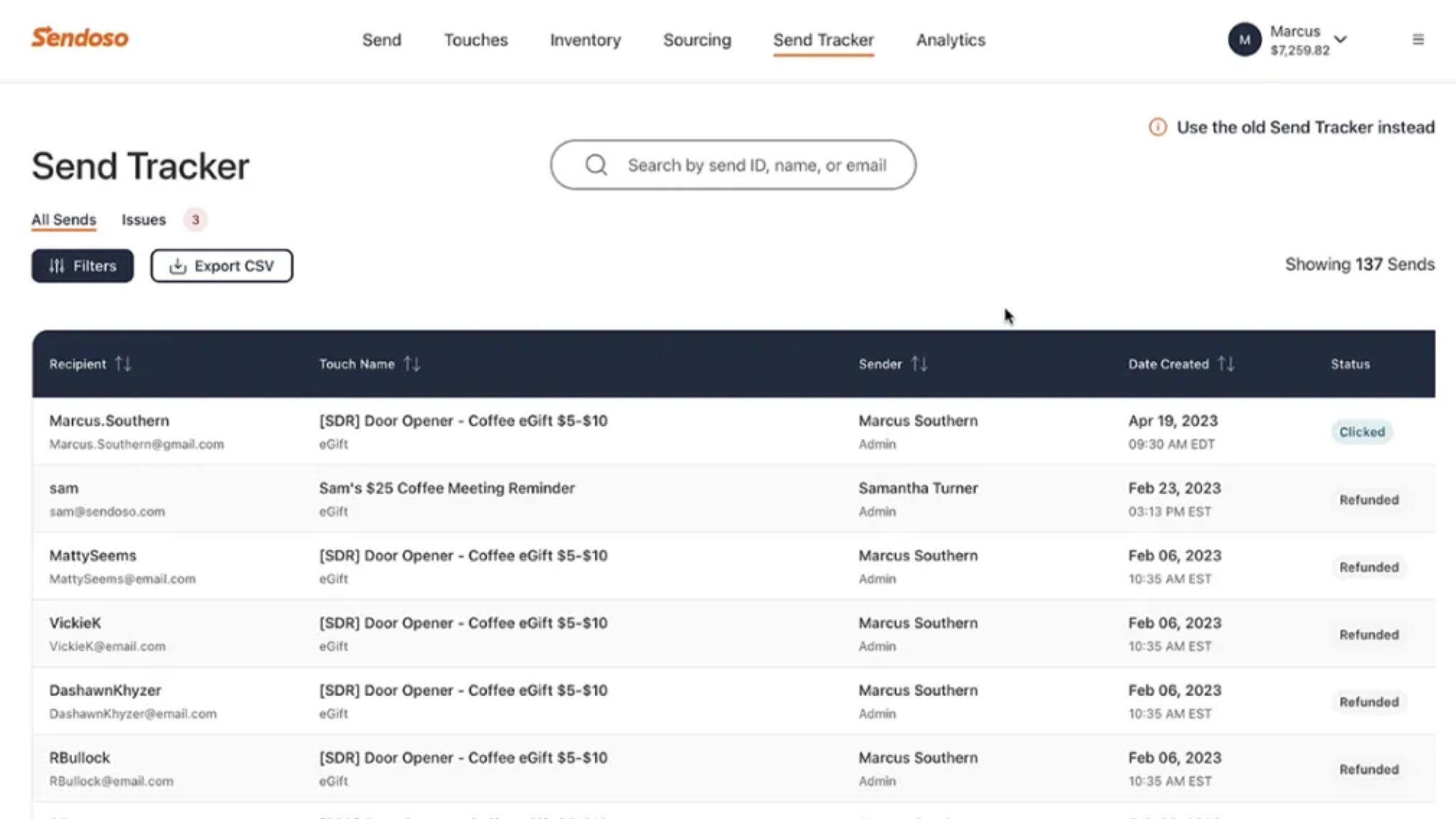
Task: Click VickieK@email.com address
Action: pyautogui.click(x=107, y=647)
